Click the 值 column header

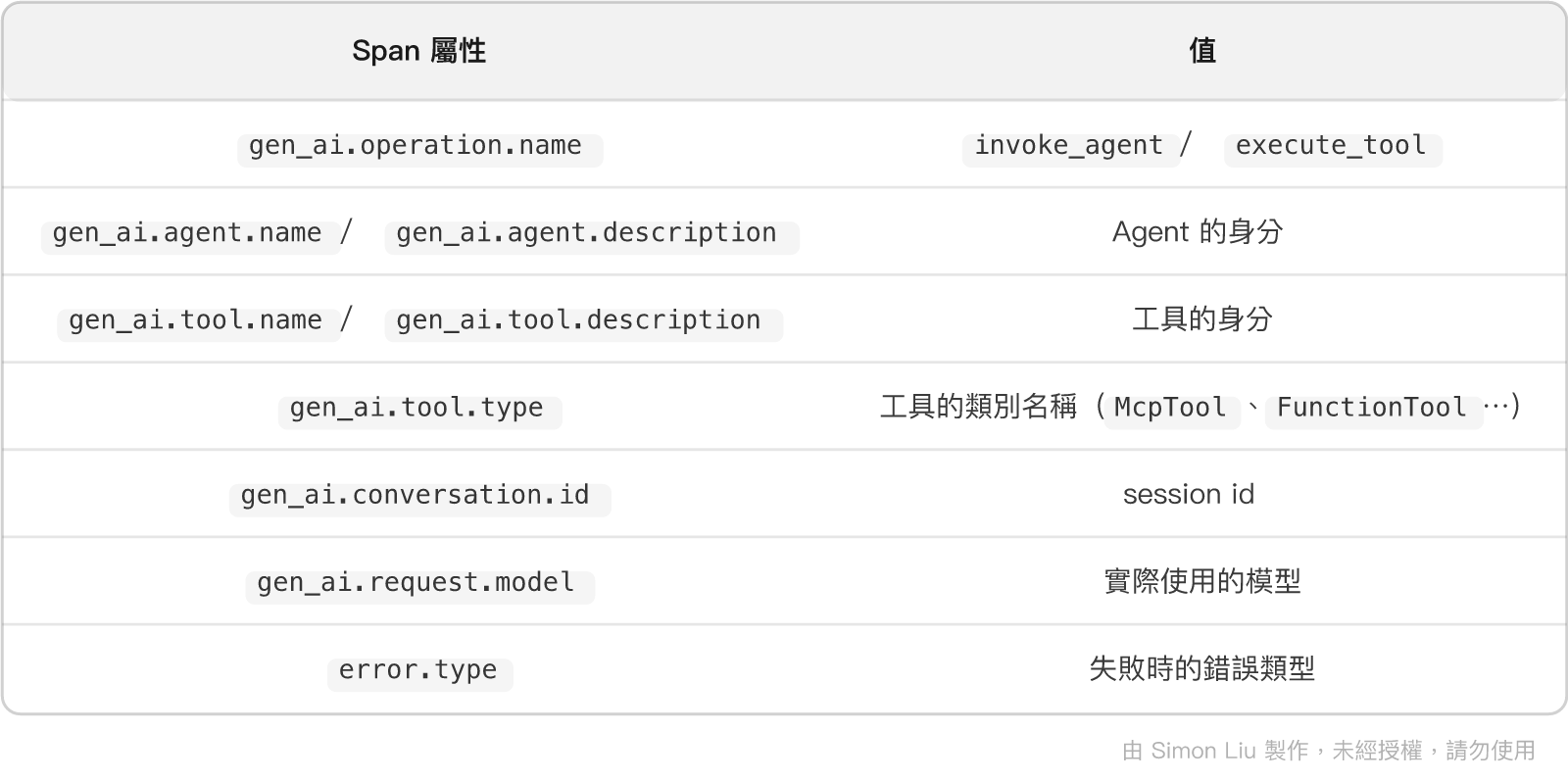tap(1202, 51)
